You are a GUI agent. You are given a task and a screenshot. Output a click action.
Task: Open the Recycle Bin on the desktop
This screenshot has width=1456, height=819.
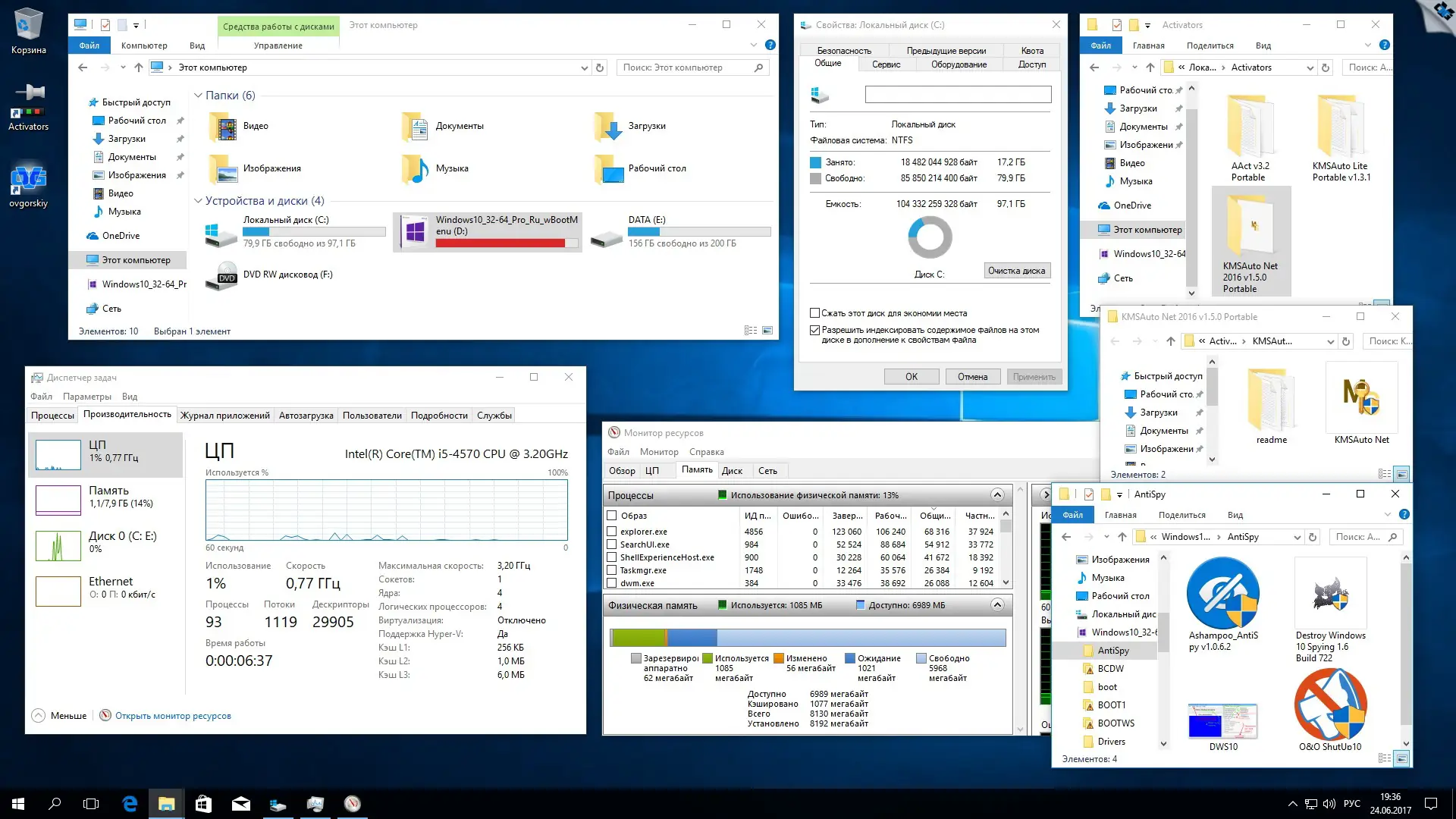point(28,27)
